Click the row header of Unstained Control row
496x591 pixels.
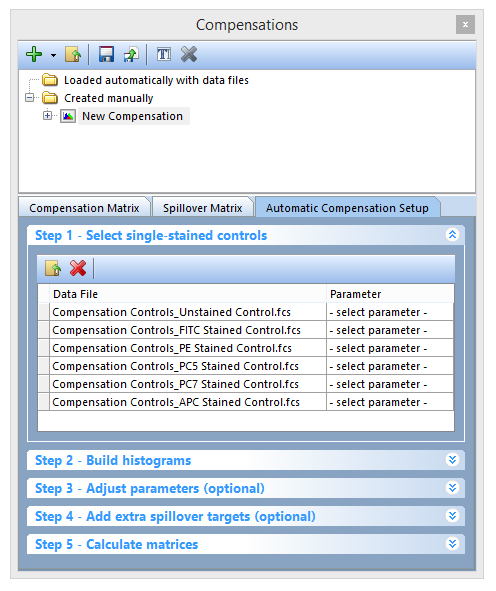[44, 312]
